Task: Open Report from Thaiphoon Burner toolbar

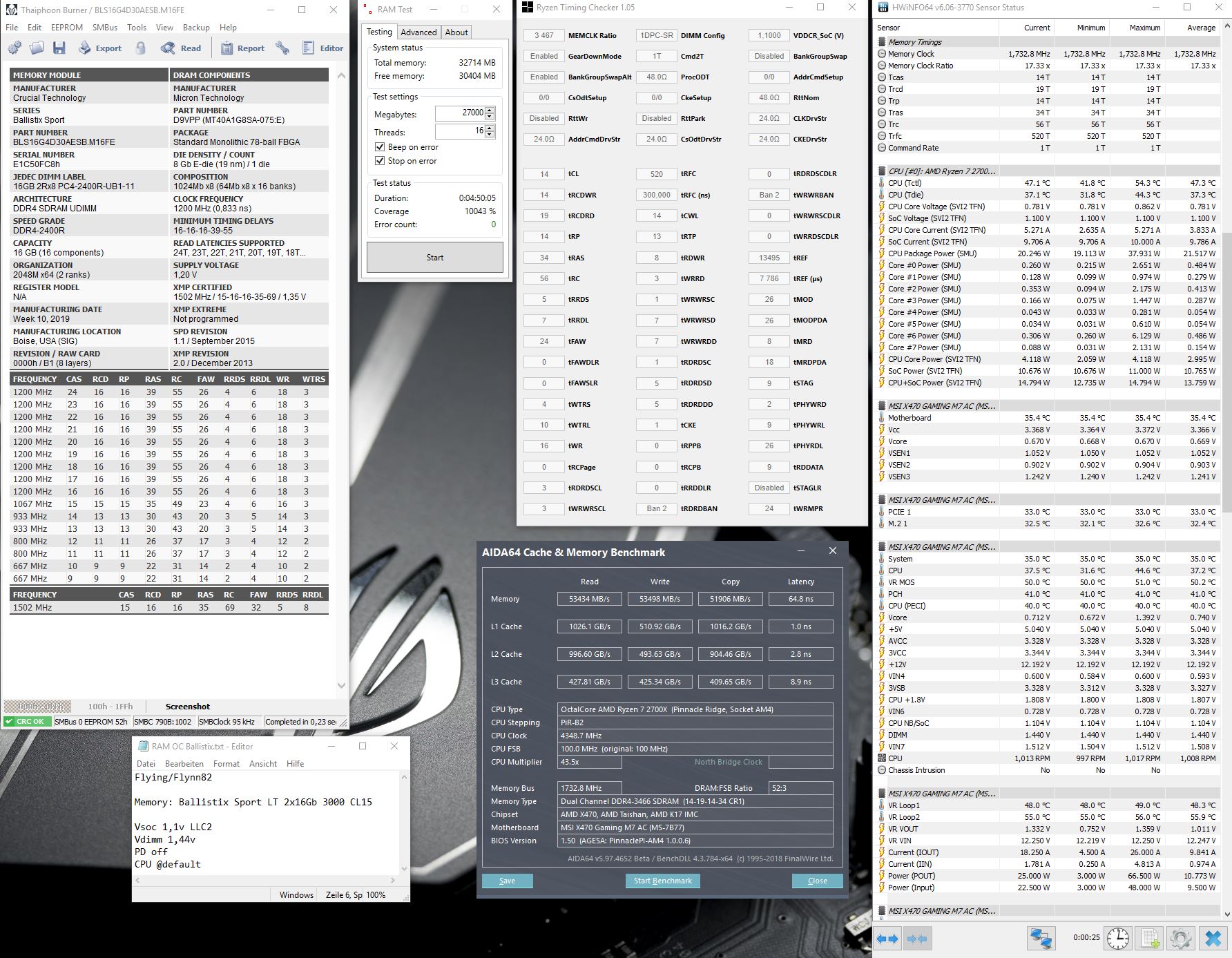Action: pyautogui.click(x=242, y=48)
